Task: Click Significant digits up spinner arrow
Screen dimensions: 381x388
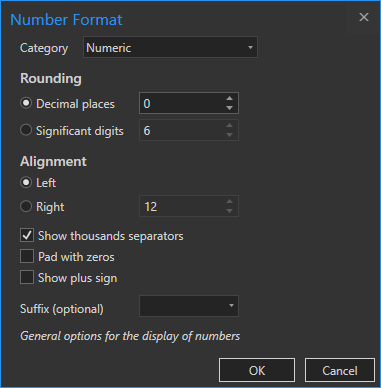Action: 229,126
